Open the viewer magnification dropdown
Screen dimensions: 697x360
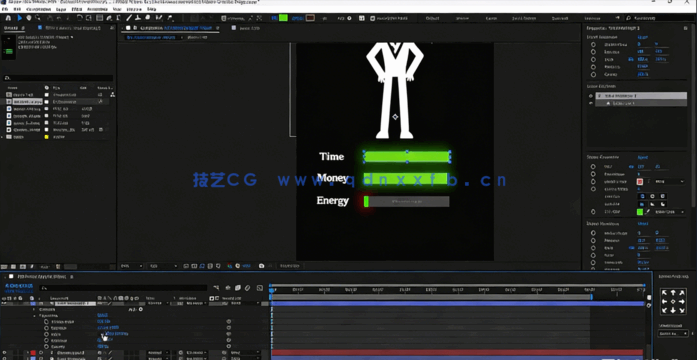point(131,266)
